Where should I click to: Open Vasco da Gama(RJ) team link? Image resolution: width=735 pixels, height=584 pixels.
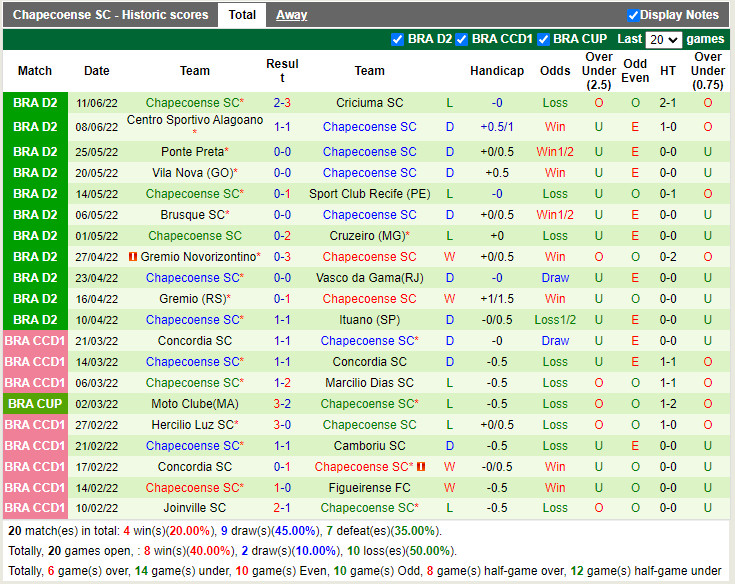[x=369, y=278]
